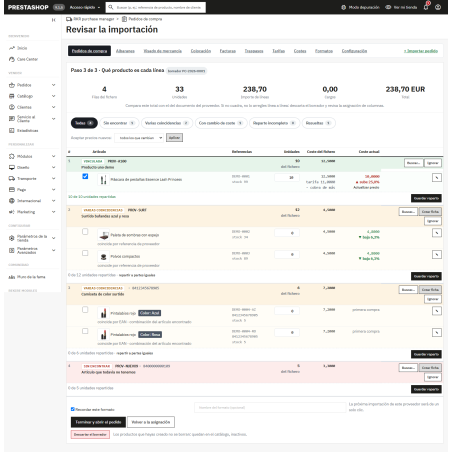Click the Servicio al Cliente chat icon
Viewport: 452px width, 452px height.
[12, 119]
